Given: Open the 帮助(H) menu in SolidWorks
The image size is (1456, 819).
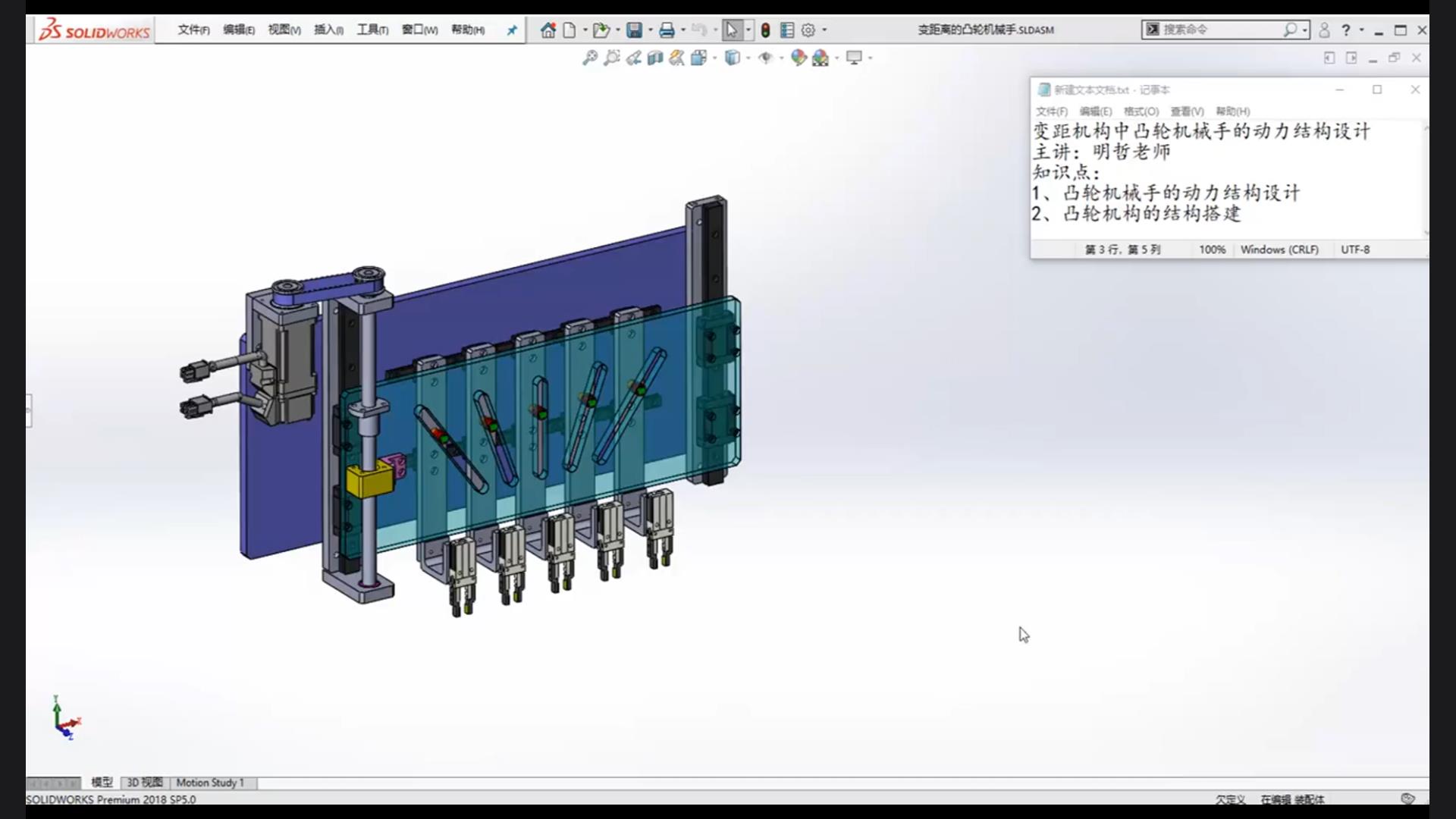Looking at the screenshot, I should tap(468, 30).
